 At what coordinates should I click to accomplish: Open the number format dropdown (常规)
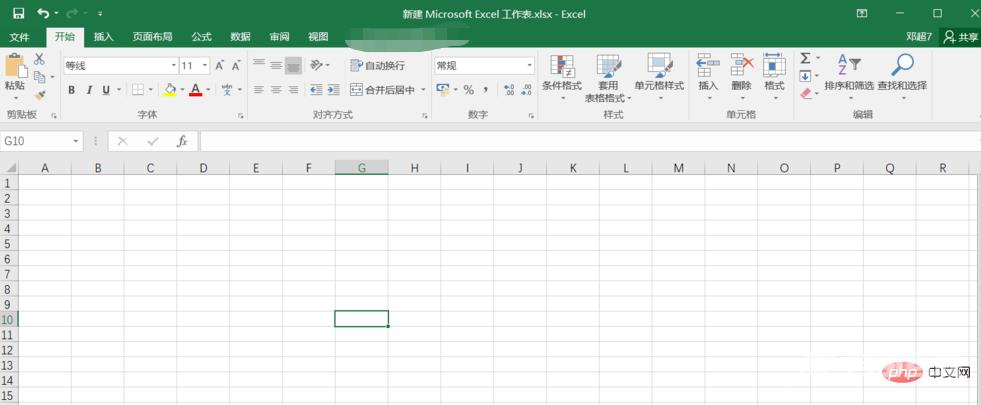(x=529, y=66)
